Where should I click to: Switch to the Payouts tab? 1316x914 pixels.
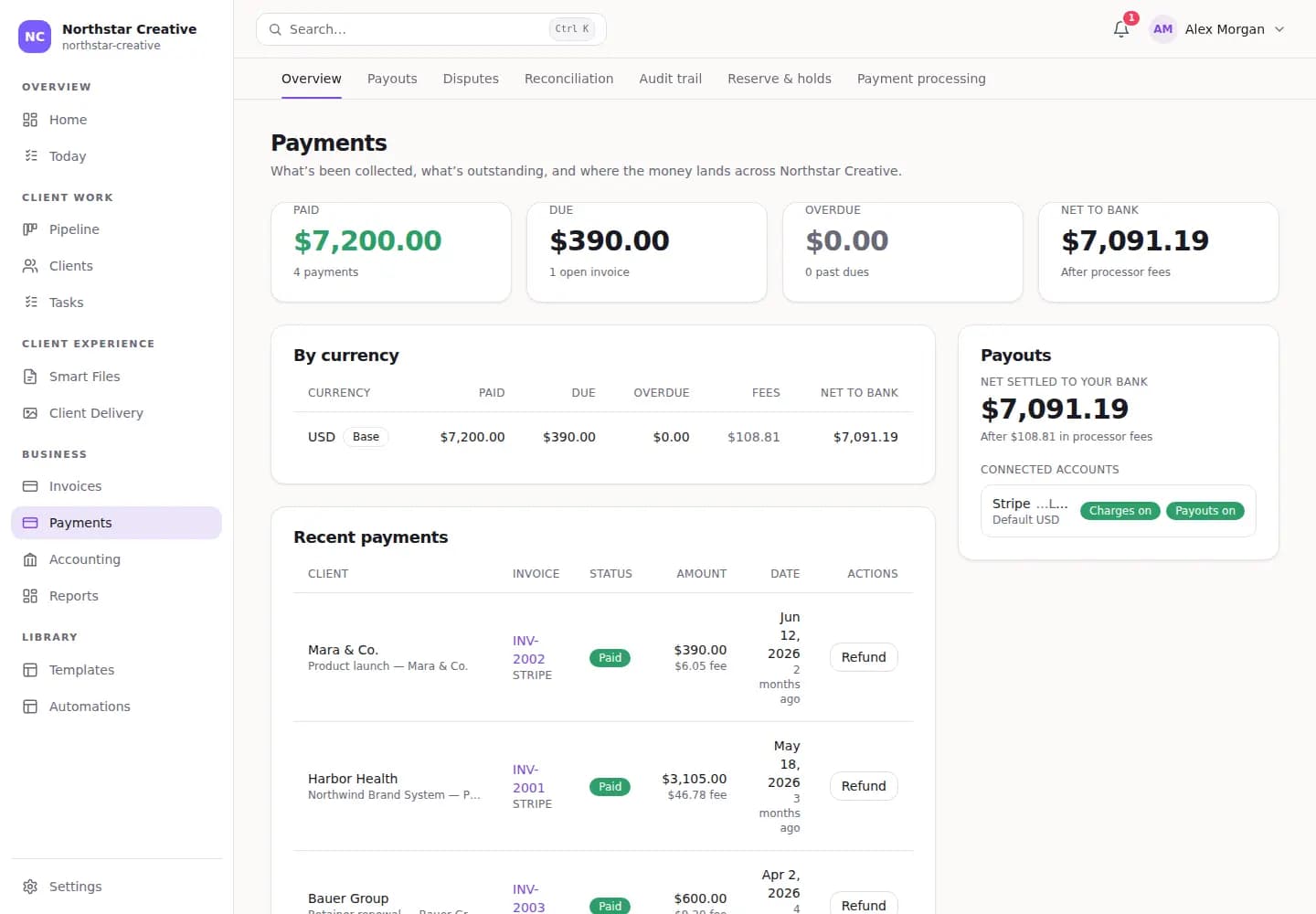click(x=392, y=79)
